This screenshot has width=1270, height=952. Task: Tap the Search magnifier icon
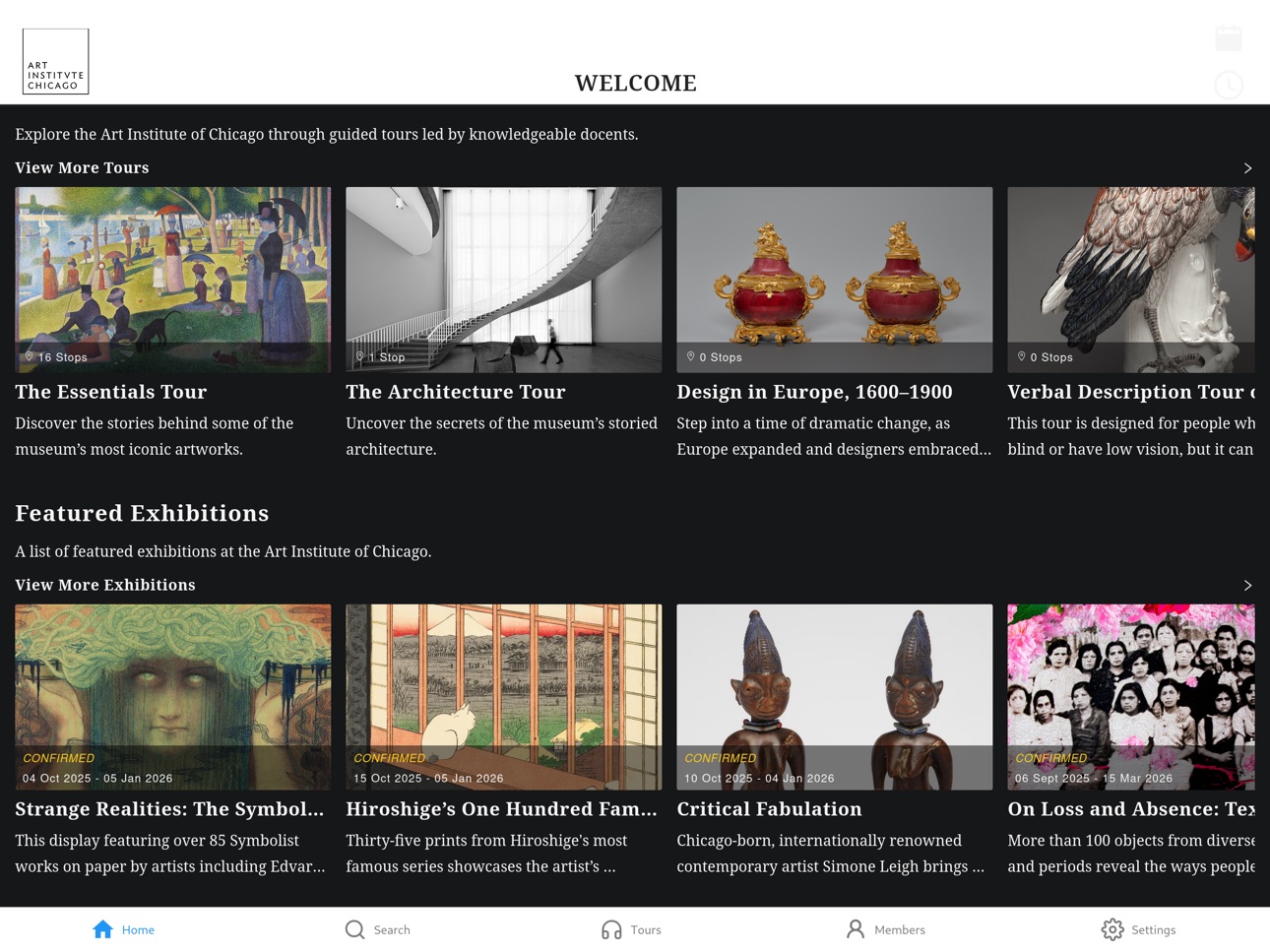click(x=355, y=929)
